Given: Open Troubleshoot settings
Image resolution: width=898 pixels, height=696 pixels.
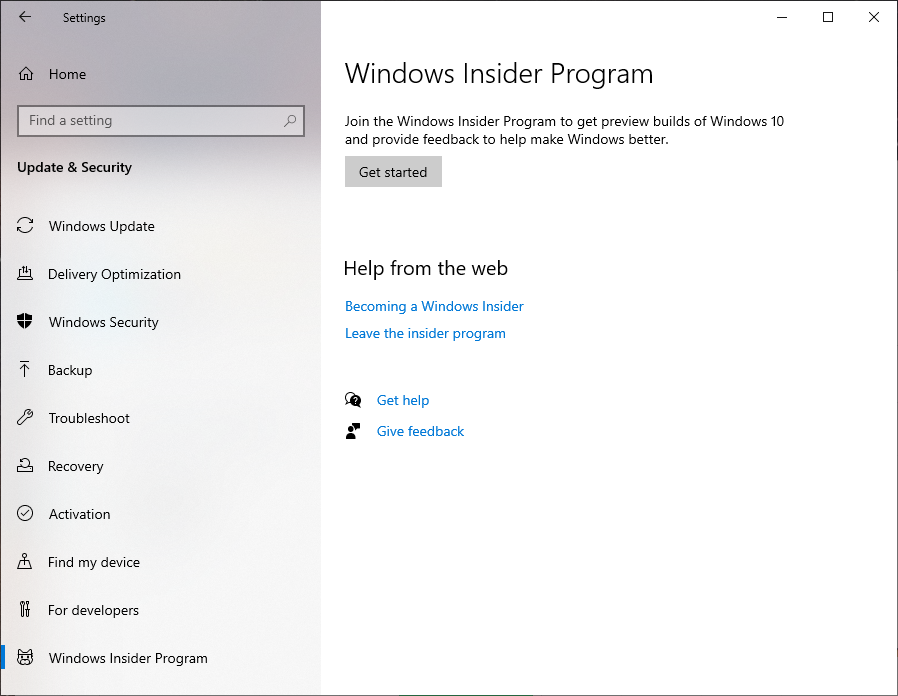Looking at the screenshot, I should coord(89,418).
